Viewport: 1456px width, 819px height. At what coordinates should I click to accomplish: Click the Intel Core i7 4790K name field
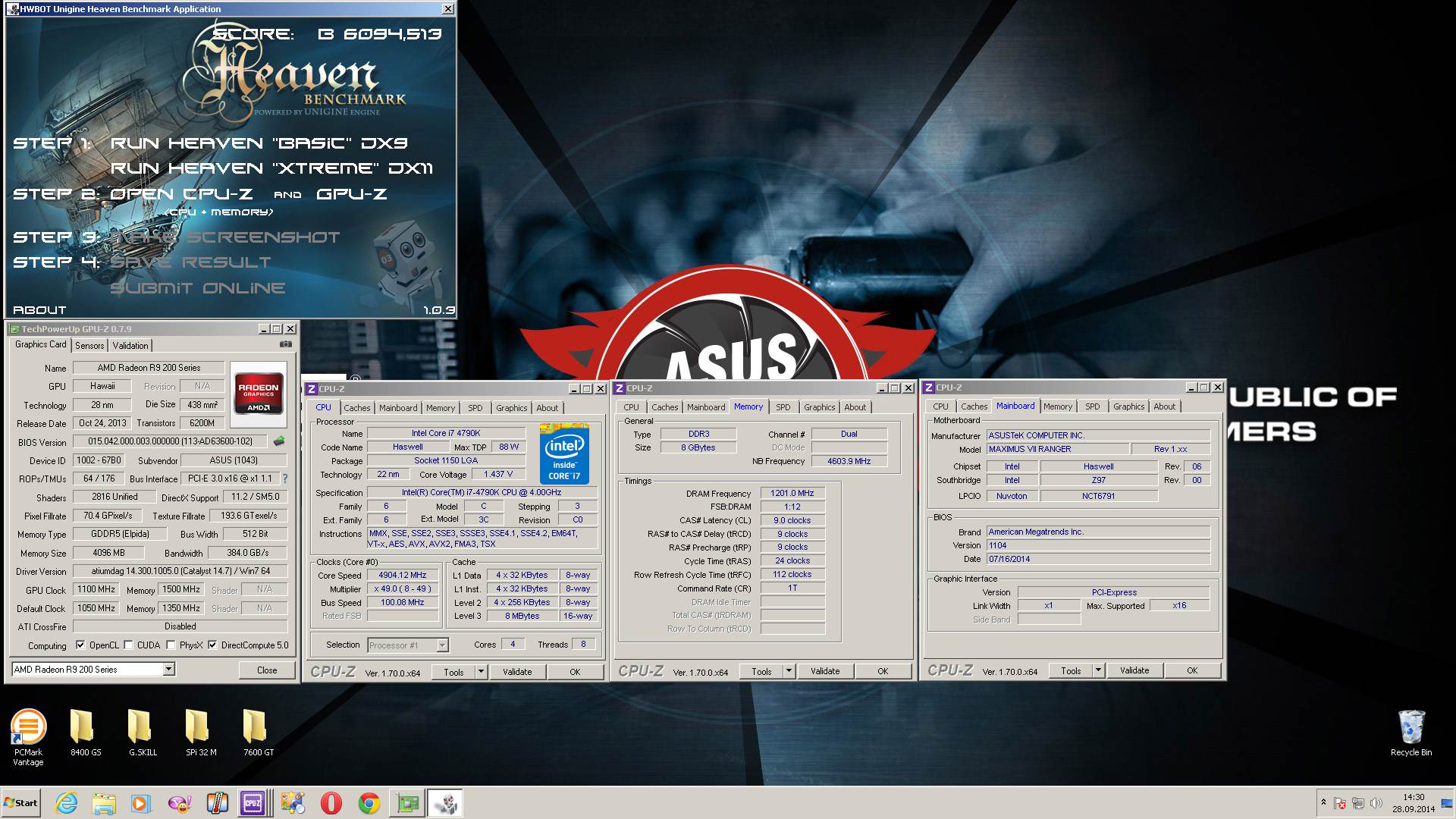coord(445,433)
